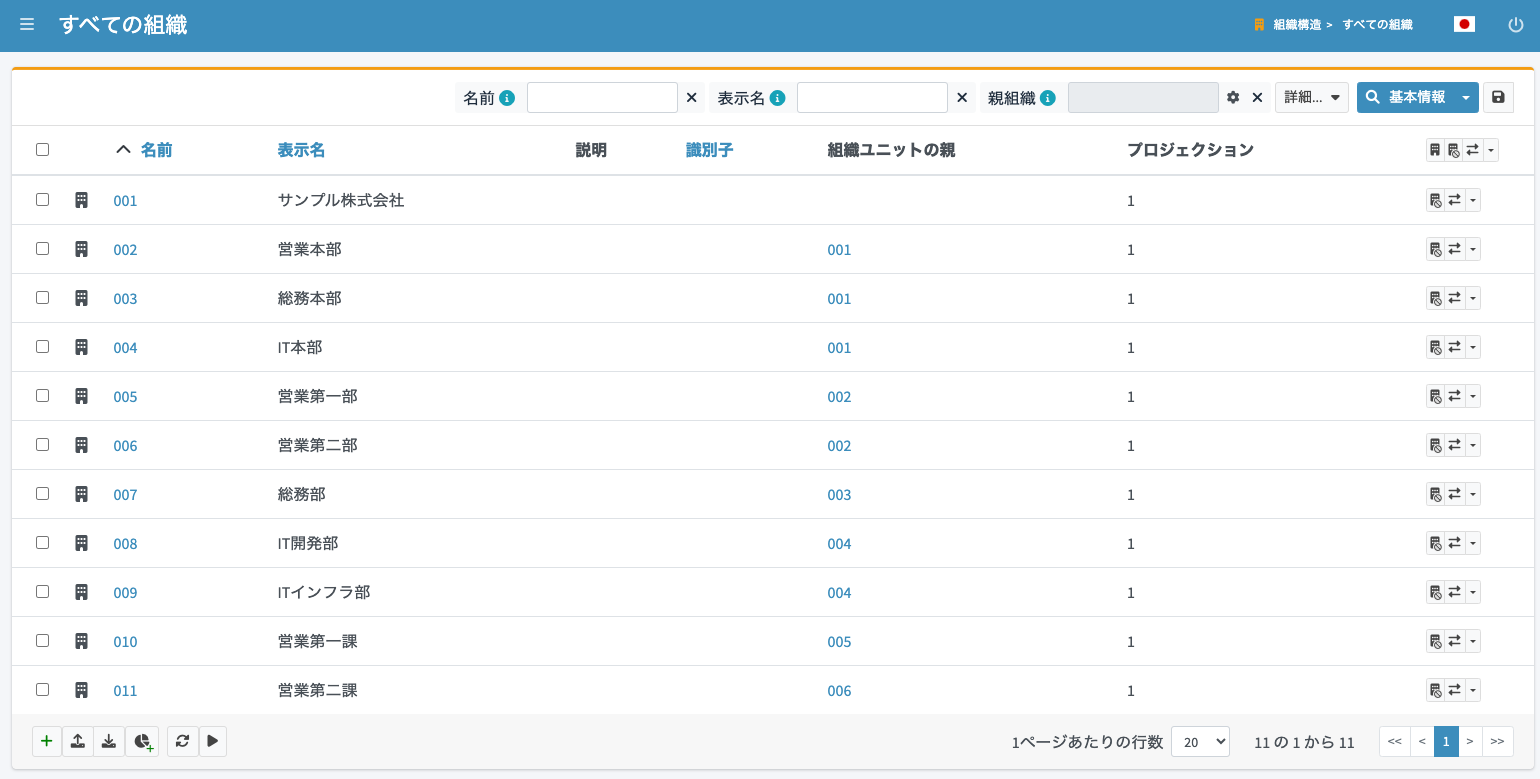The image size is (1540, 779).
Task: Check the box for row 002
Action: tap(42, 248)
